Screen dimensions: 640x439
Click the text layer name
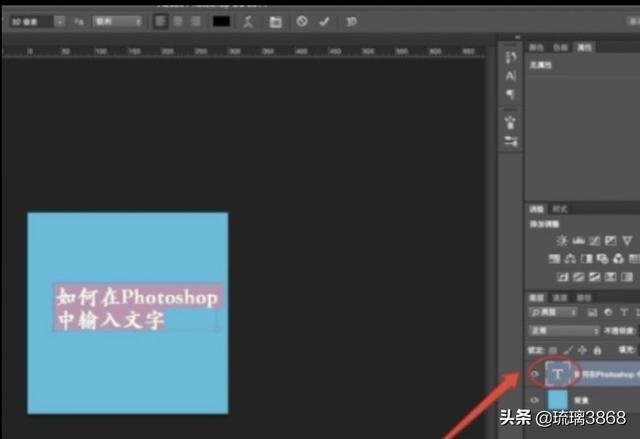pos(608,374)
